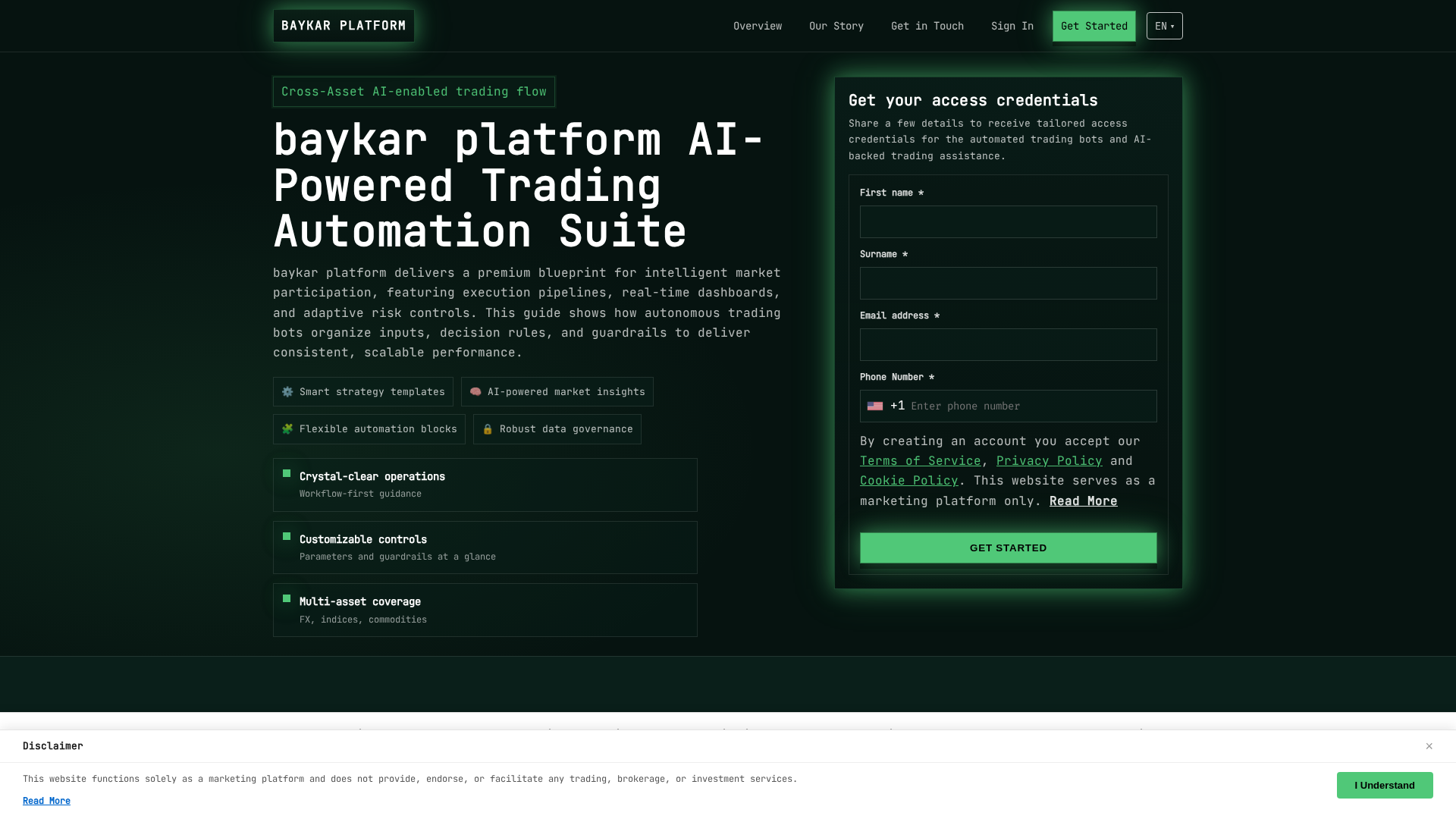Close the Disclaimer banner with X
Image resolution: width=1456 pixels, height=819 pixels.
coord(1429,746)
